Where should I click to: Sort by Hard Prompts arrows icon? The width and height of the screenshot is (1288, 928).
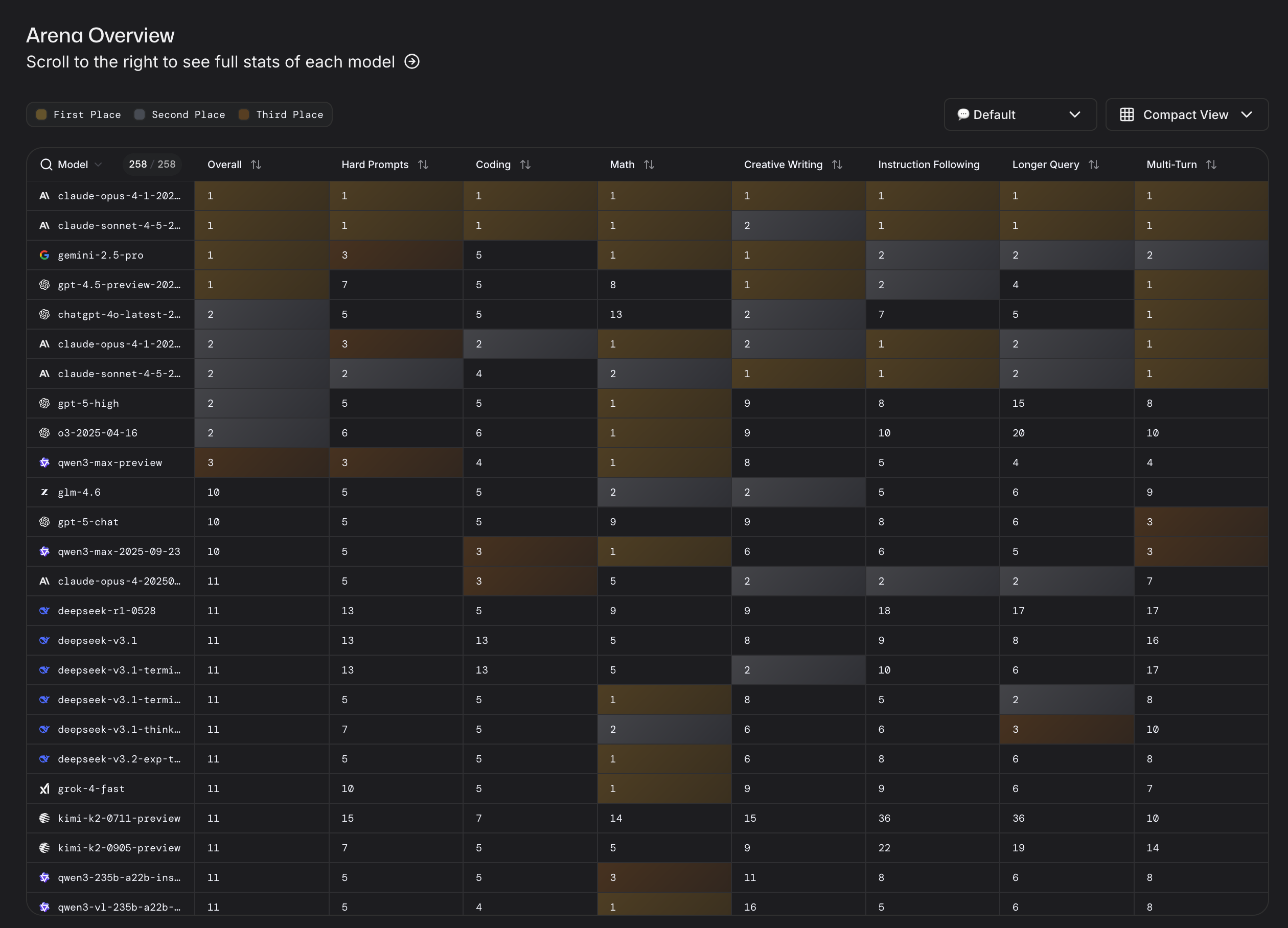click(423, 165)
